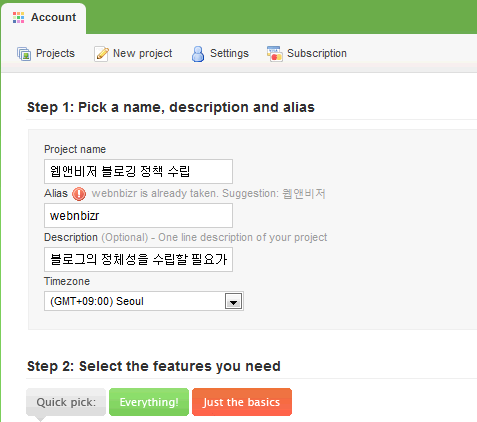Click the Projects stacked pages icon
Image resolution: width=477 pixels, height=422 pixels.
tap(24, 54)
